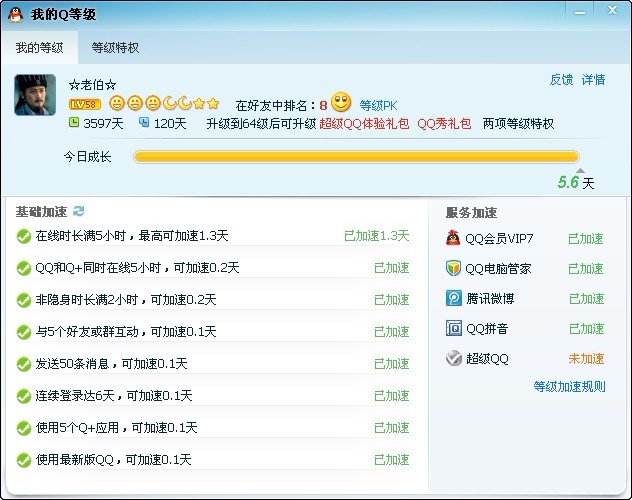
Task: Click the green check for 连续登录达6天
Action: tap(24, 396)
